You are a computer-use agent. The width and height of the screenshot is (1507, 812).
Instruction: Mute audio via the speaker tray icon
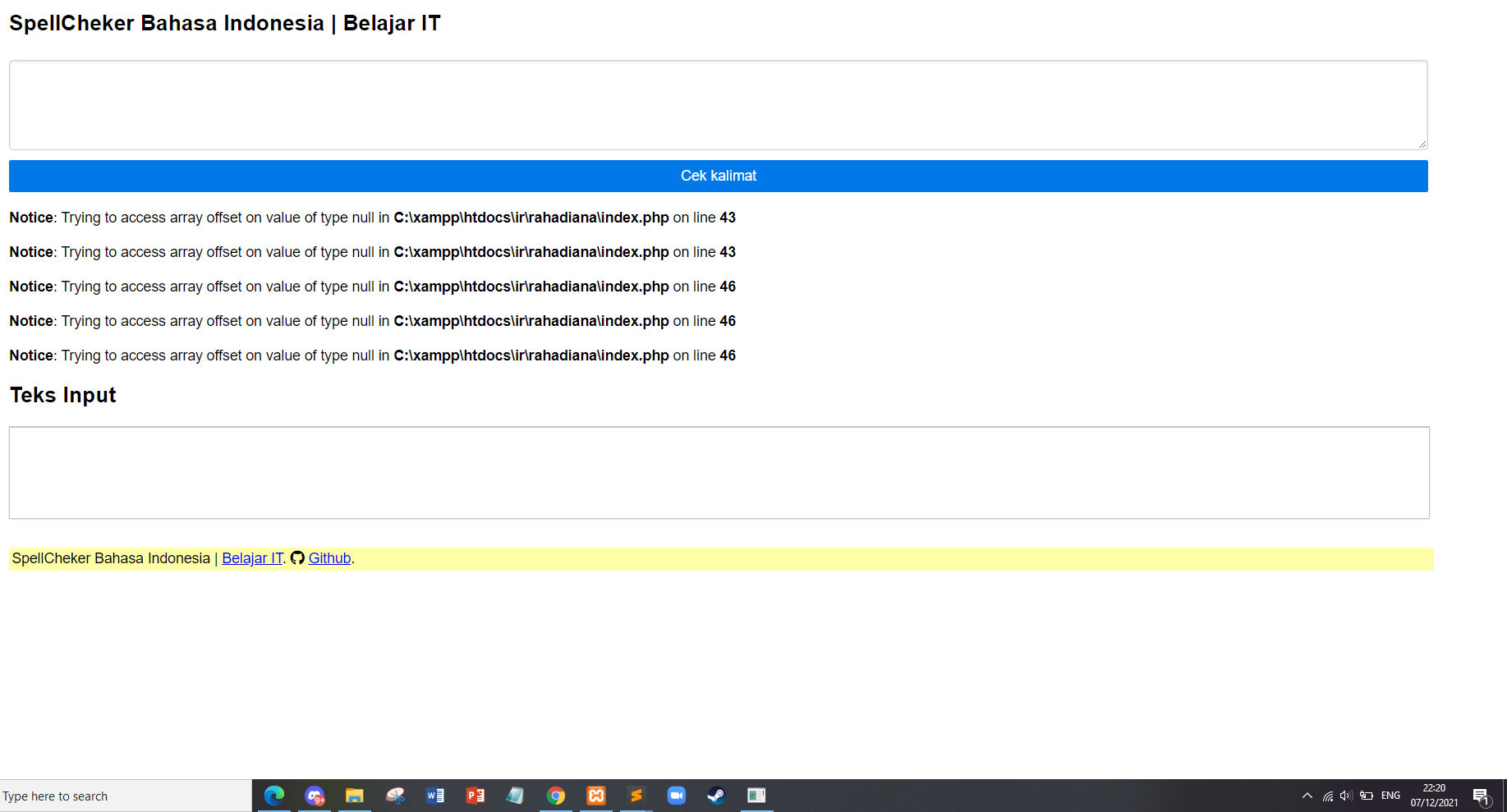tap(1346, 795)
